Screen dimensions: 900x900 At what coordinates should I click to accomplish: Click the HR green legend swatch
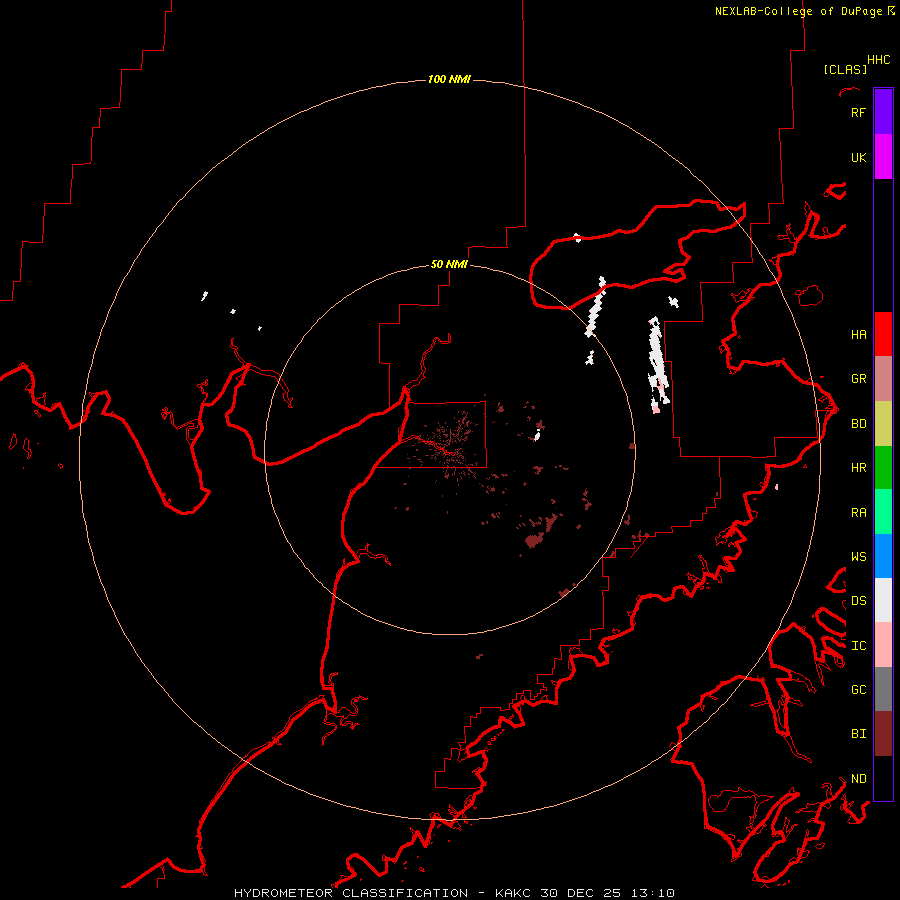point(883,468)
